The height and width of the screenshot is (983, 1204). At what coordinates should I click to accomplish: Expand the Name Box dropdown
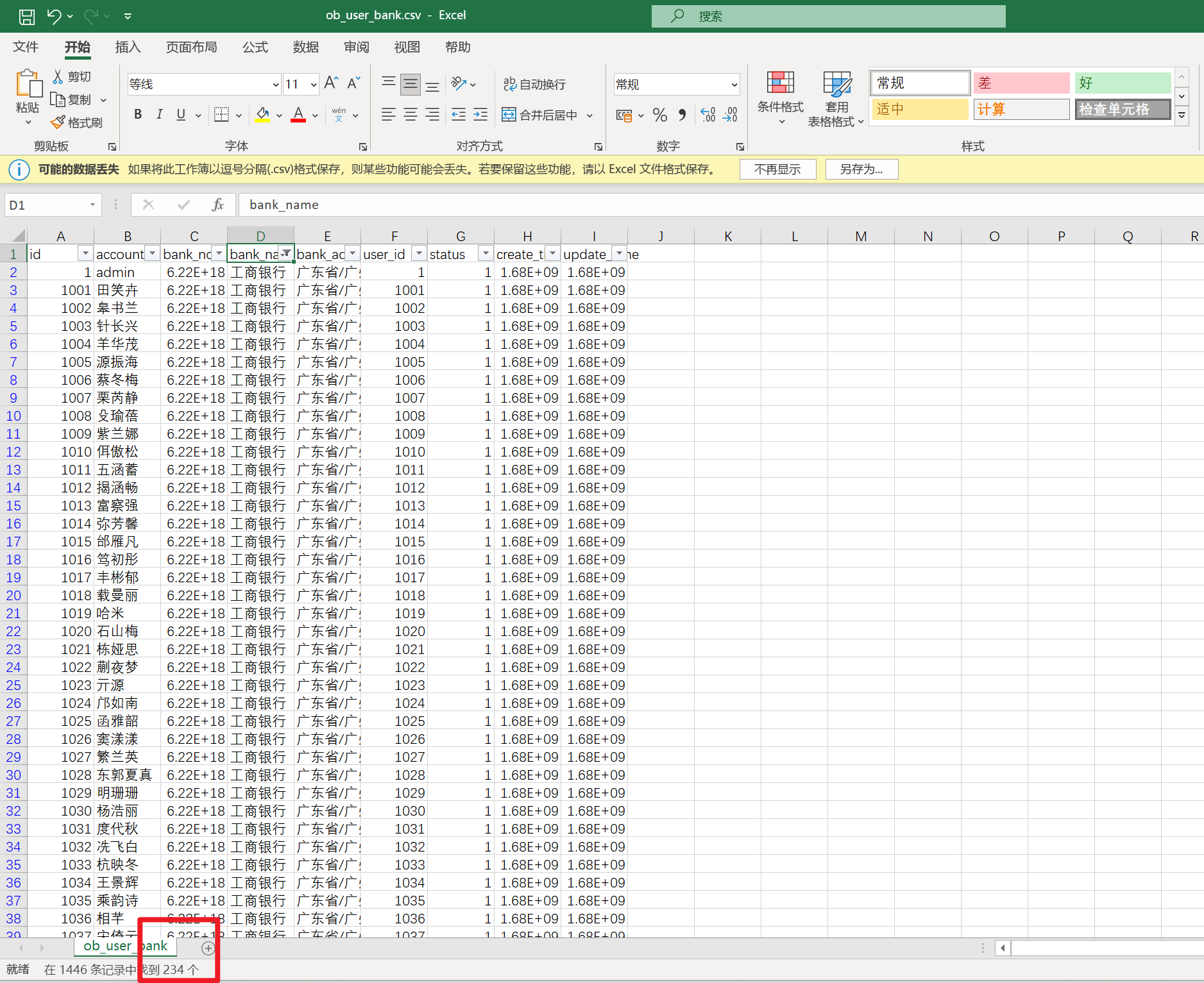click(92, 205)
